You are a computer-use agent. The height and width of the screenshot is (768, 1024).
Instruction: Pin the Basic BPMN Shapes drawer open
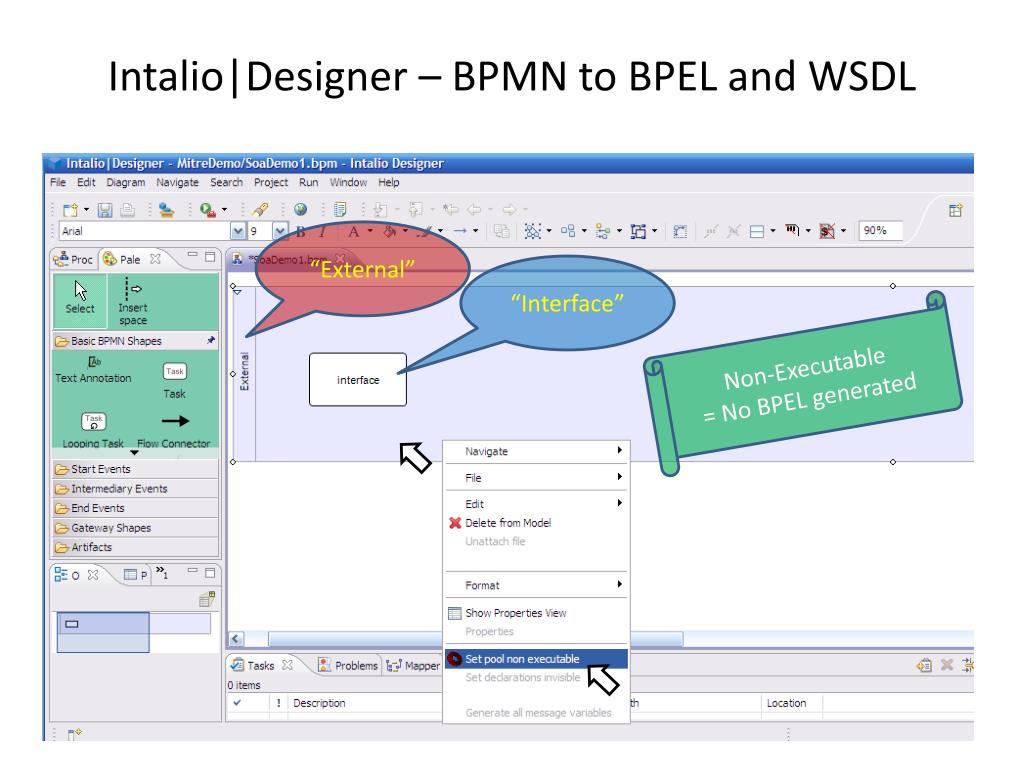[210, 340]
